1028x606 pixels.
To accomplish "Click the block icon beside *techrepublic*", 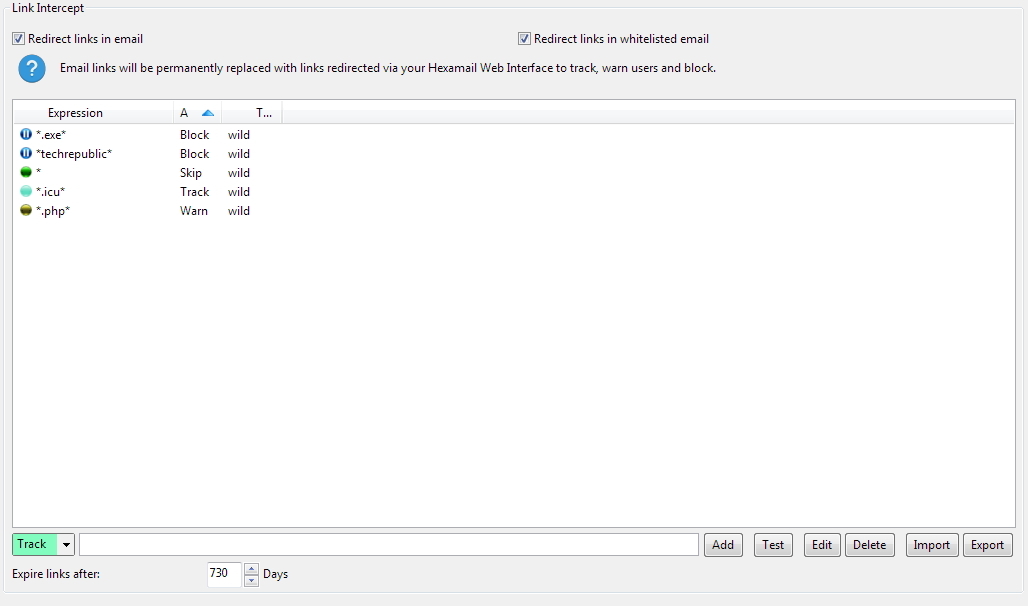I will [26, 153].
